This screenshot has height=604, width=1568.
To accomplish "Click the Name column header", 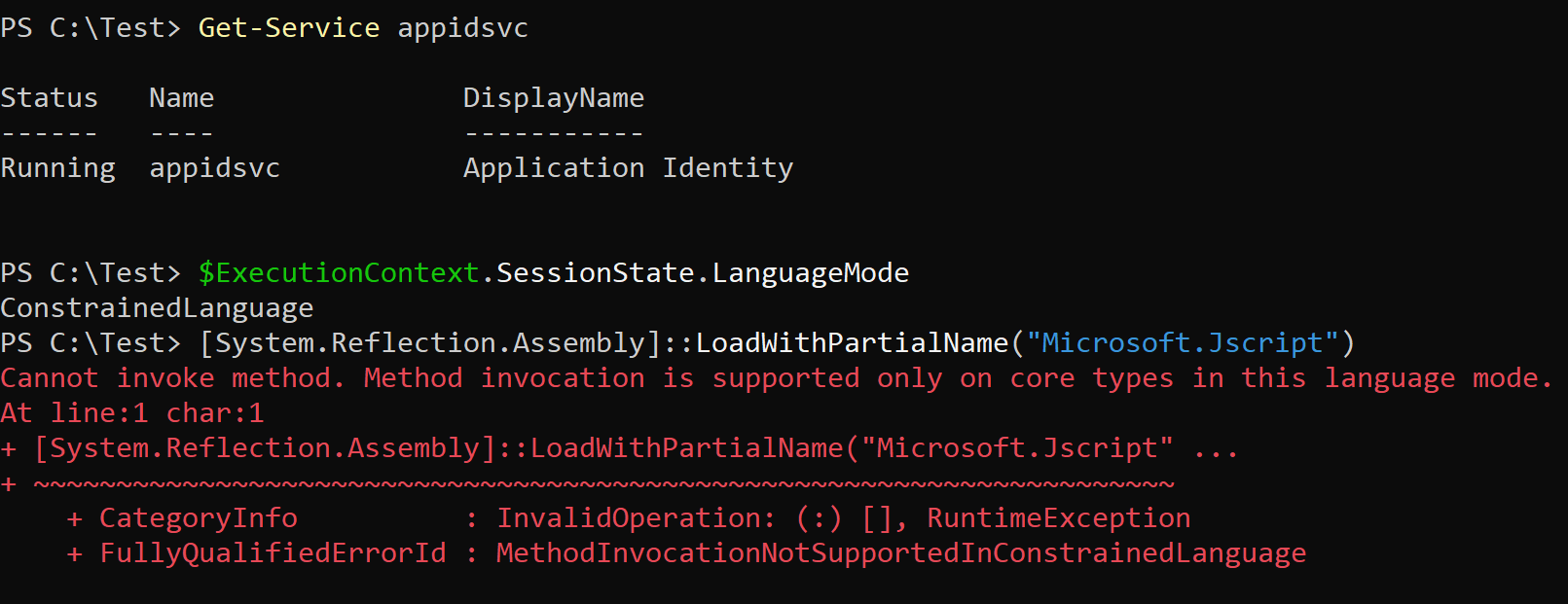I will tap(181, 98).
